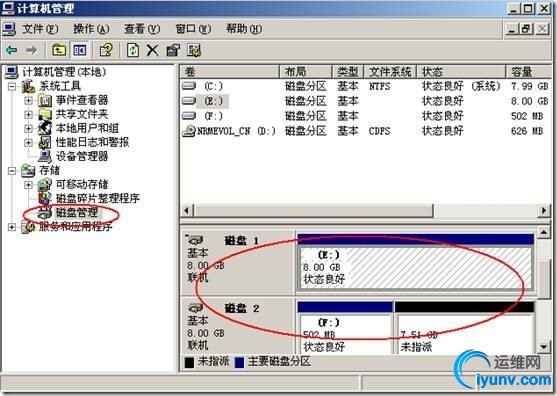Viewport: 557px width, 396px height.
Task: Click the volume list scroll-left arrow
Action: 187,211
